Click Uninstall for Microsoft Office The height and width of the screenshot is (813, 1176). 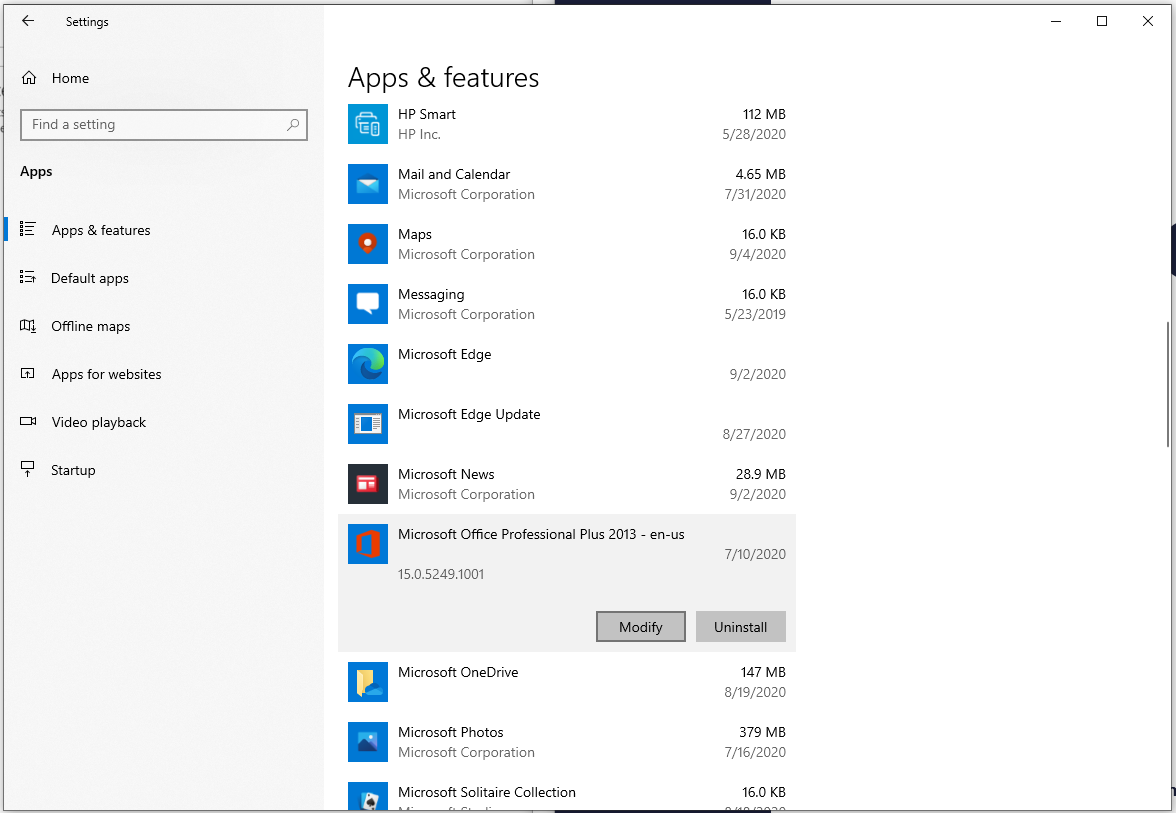pos(741,627)
